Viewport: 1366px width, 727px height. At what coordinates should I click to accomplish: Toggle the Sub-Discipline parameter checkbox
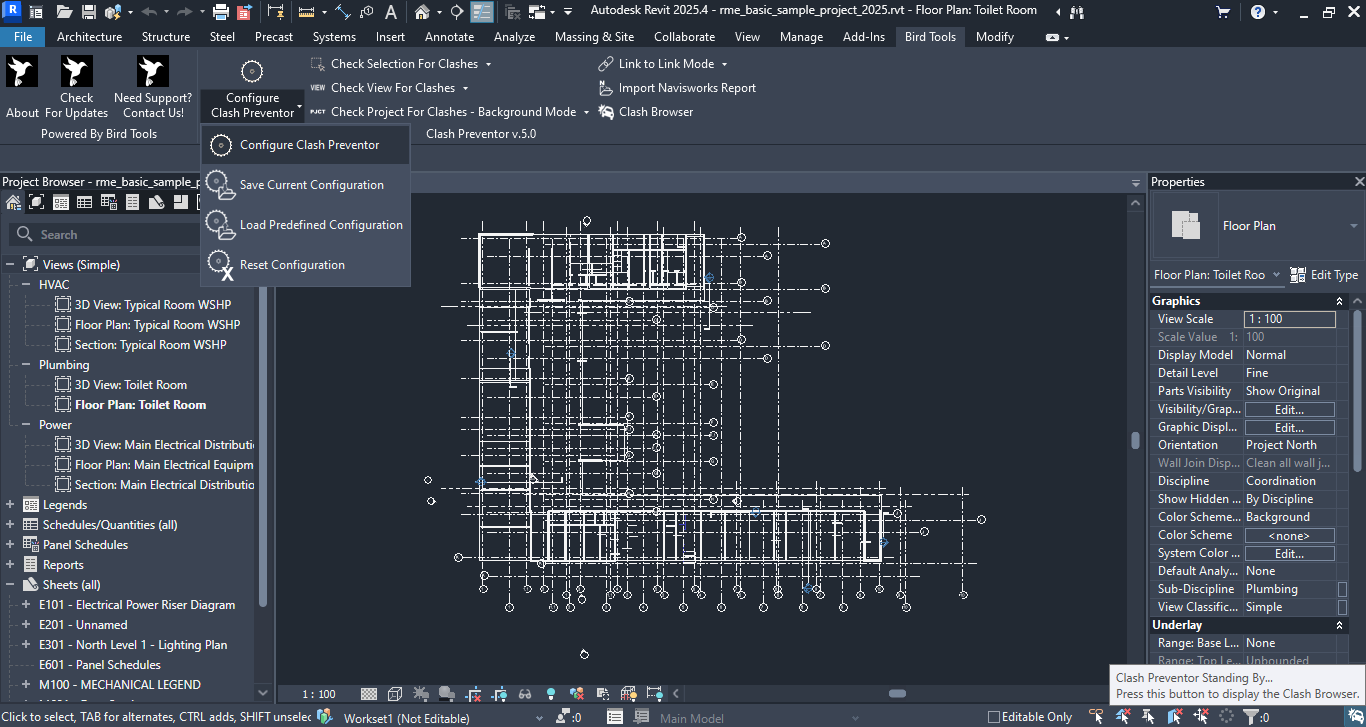point(1342,590)
